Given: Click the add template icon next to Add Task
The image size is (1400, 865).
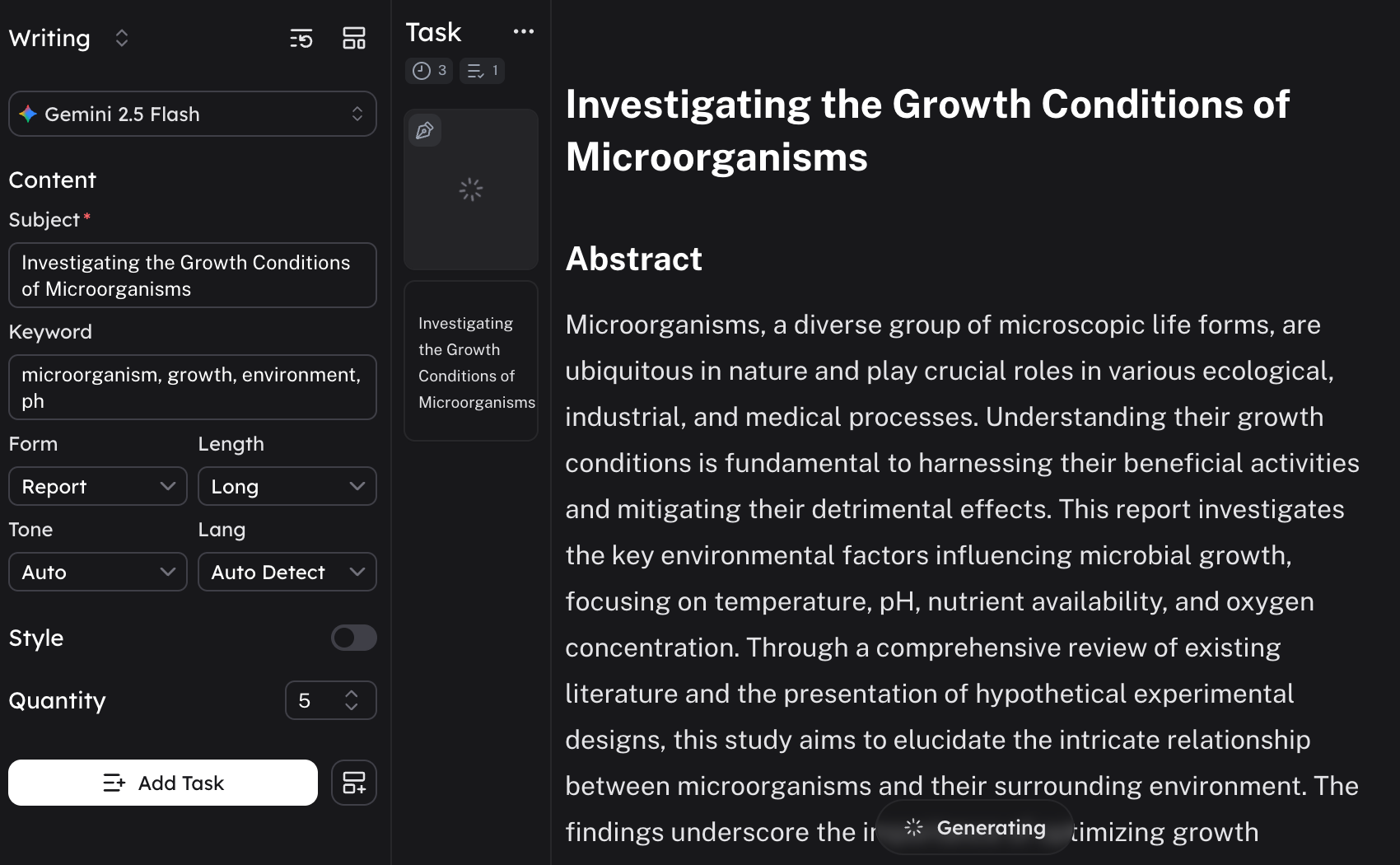Looking at the screenshot, I should [354, 783].
